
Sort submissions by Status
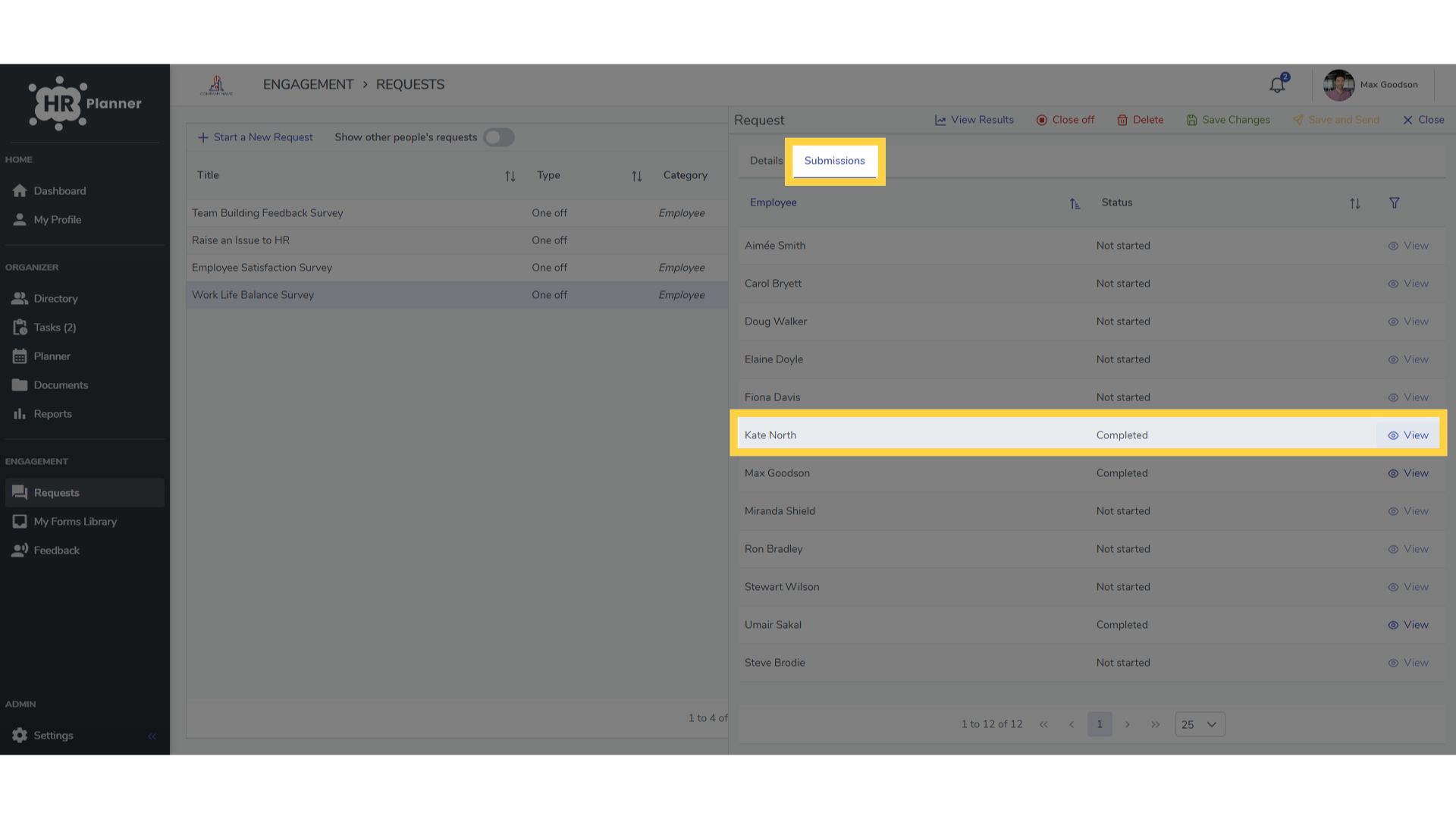click(x=1355, y=203)
